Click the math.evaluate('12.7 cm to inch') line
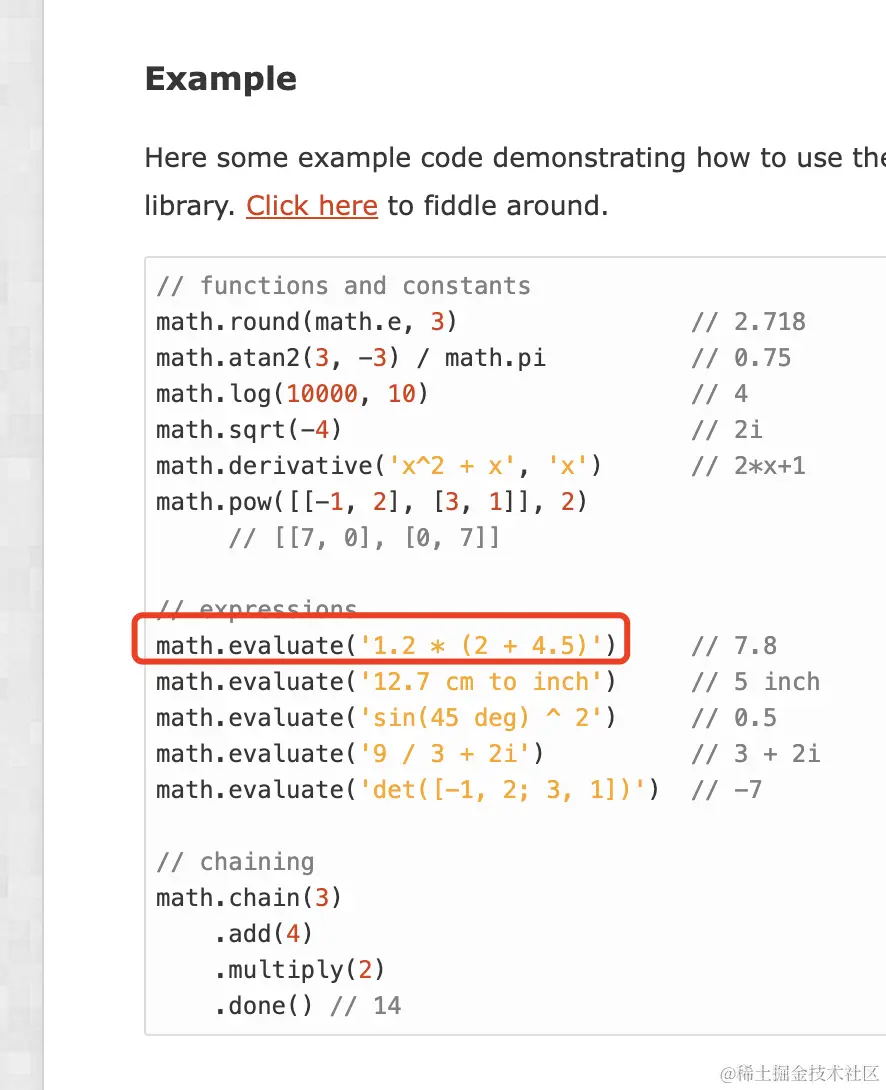 pyautogui.click(x=386, y=682)
